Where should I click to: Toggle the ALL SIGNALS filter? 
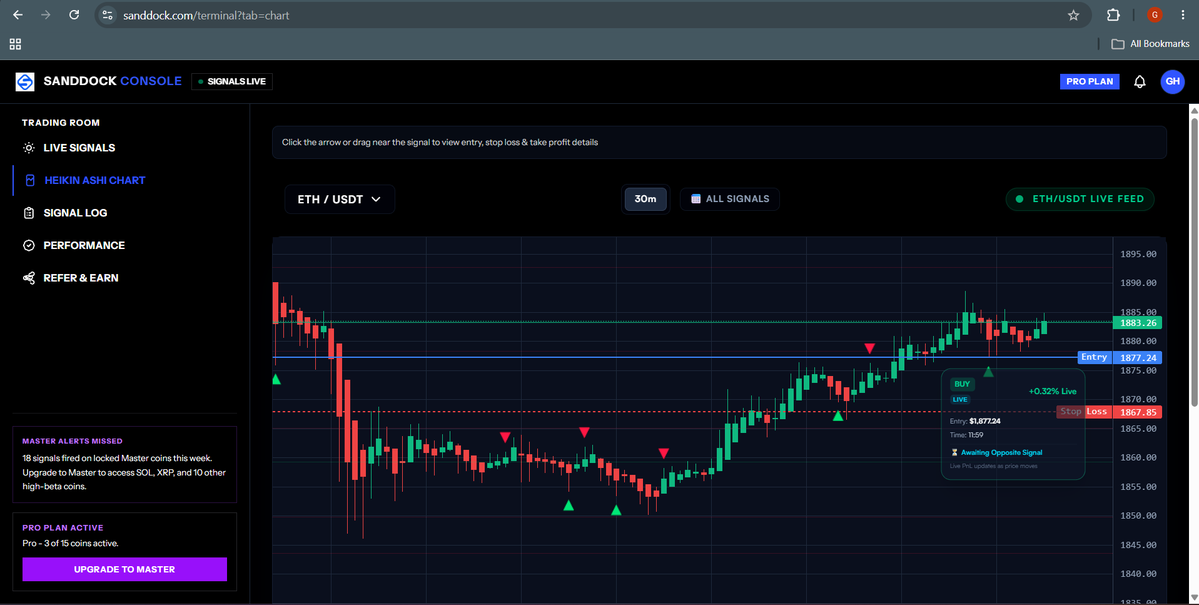[x=729, y=199]
